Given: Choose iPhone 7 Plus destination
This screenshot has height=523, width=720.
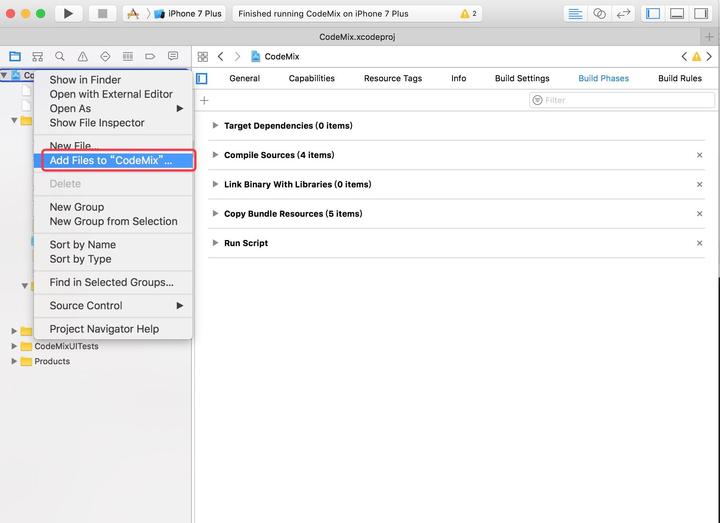Looking at the screenshot, I should 188,14.
